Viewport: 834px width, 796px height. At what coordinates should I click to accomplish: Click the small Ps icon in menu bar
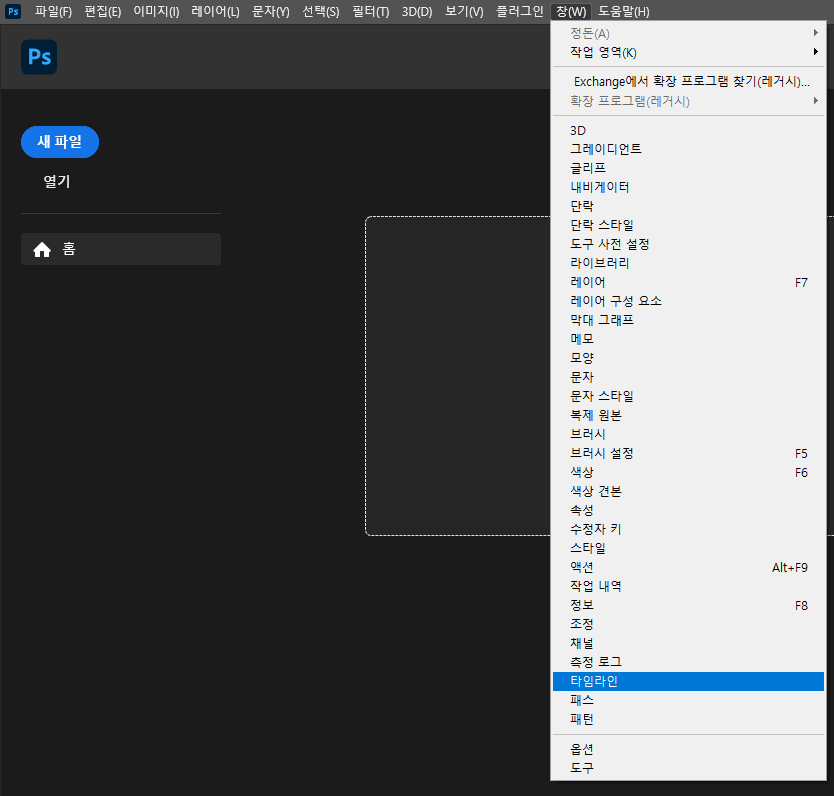click(x=13, y=11)
